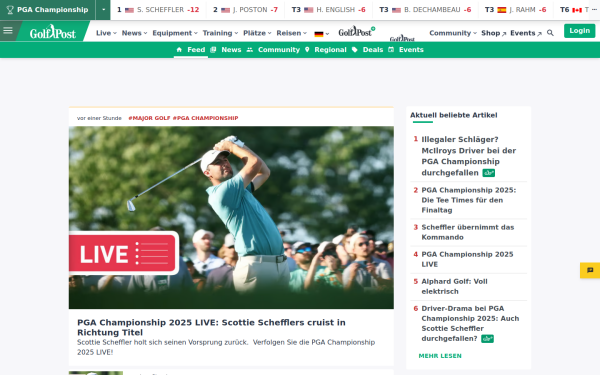Expand the PGA Championship tournament dropdown
Viewport: 600px width, 375px height.
point(103,10)
